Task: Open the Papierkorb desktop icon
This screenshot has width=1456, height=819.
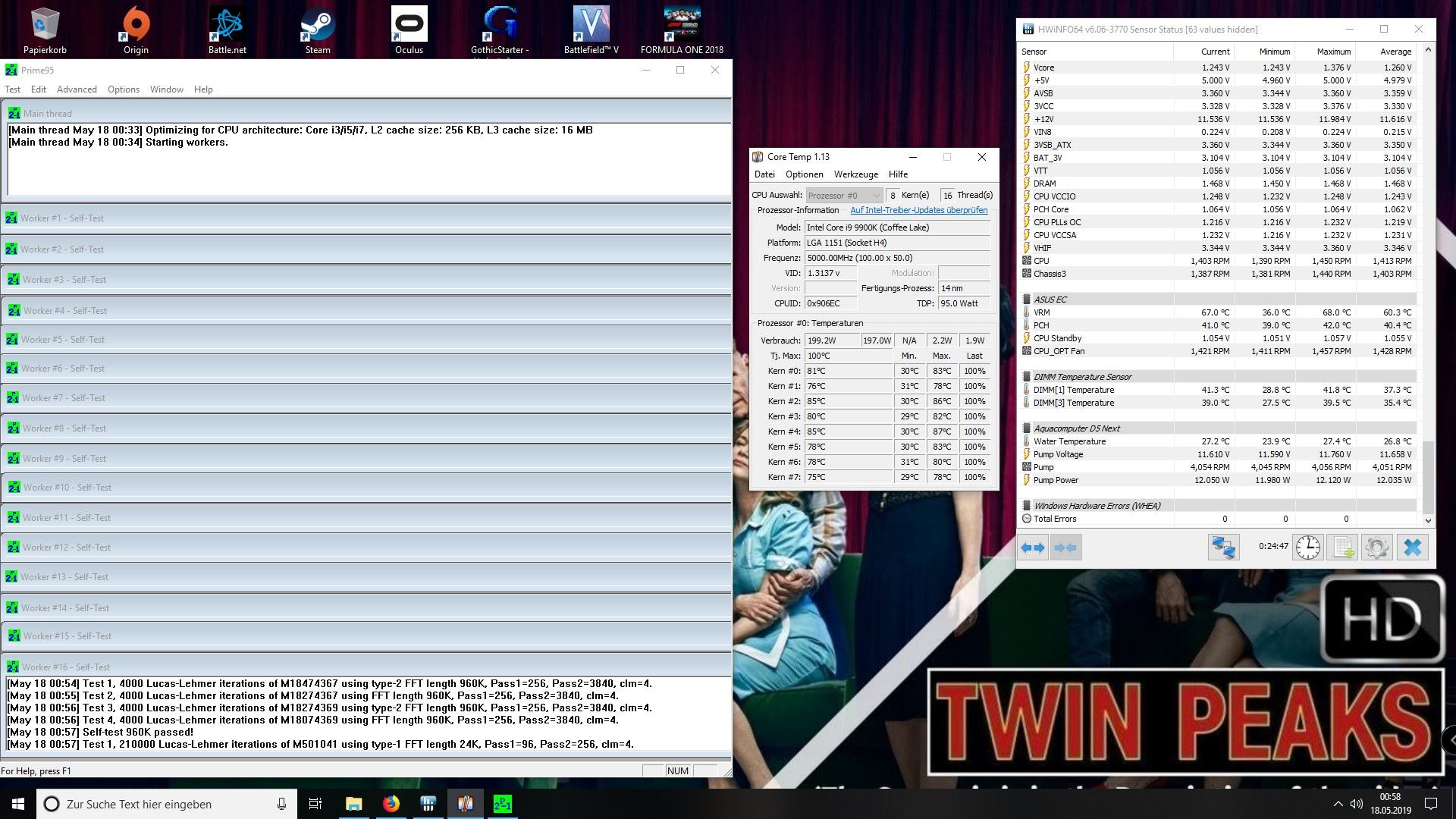Action: point(45,30)
